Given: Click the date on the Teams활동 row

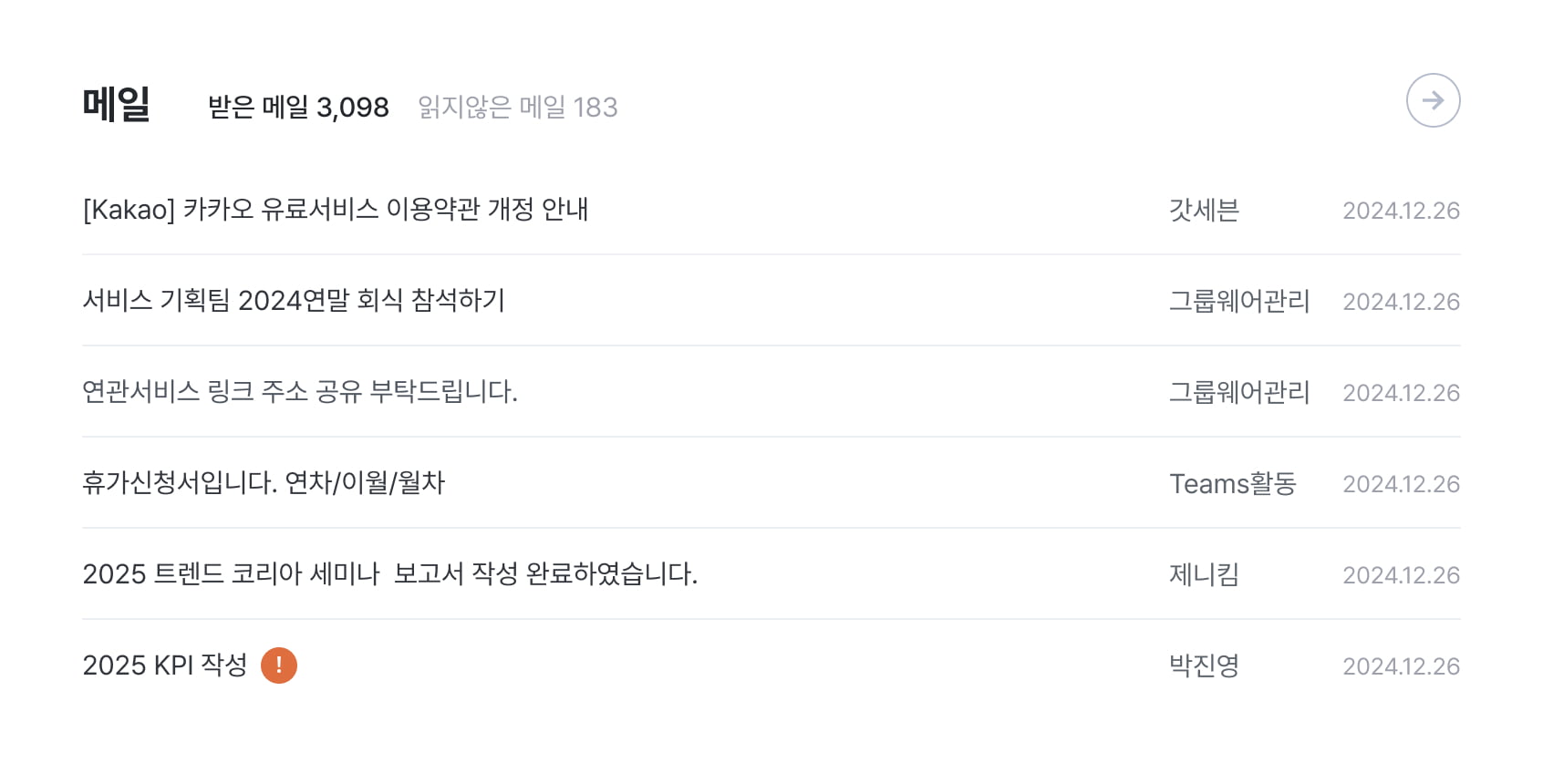Looking at the screenshot, I should pyautogui.click(x=1402, y=484).
